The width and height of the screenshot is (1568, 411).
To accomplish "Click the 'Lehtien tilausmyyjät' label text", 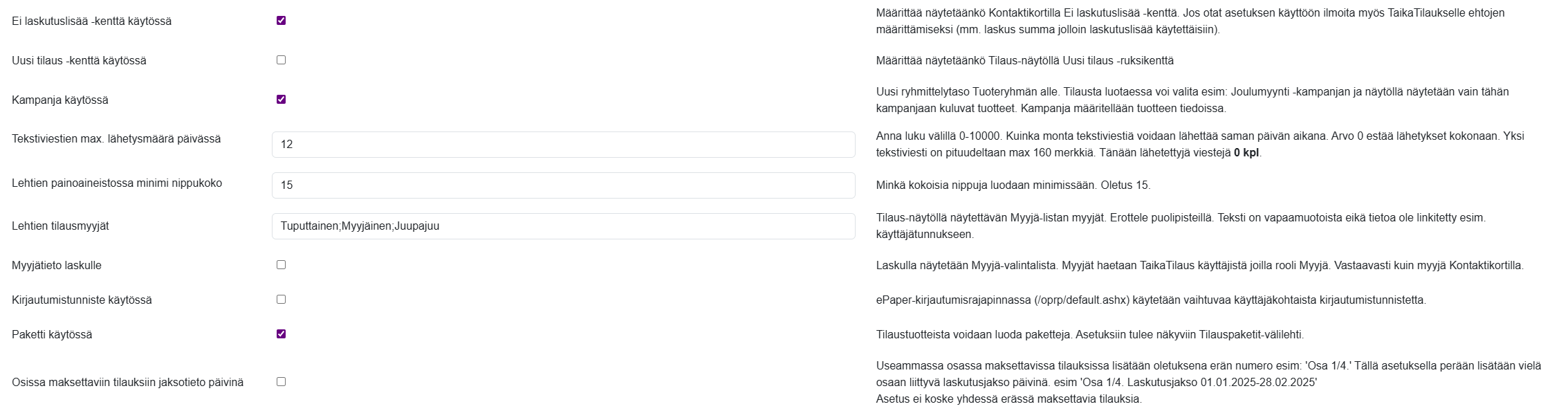I will tap(60, 226).
